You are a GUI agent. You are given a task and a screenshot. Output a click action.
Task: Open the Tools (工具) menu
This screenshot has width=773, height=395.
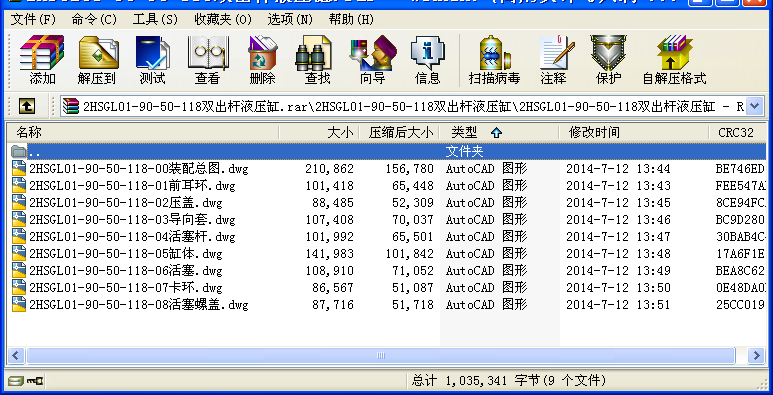point(155,20)
